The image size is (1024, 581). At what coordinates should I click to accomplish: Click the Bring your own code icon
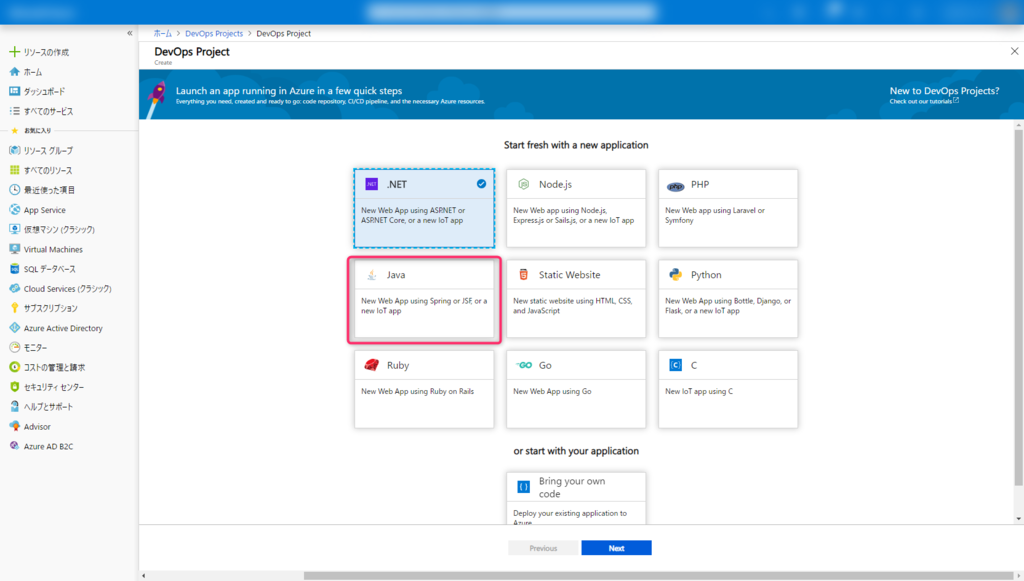(524, 487)
